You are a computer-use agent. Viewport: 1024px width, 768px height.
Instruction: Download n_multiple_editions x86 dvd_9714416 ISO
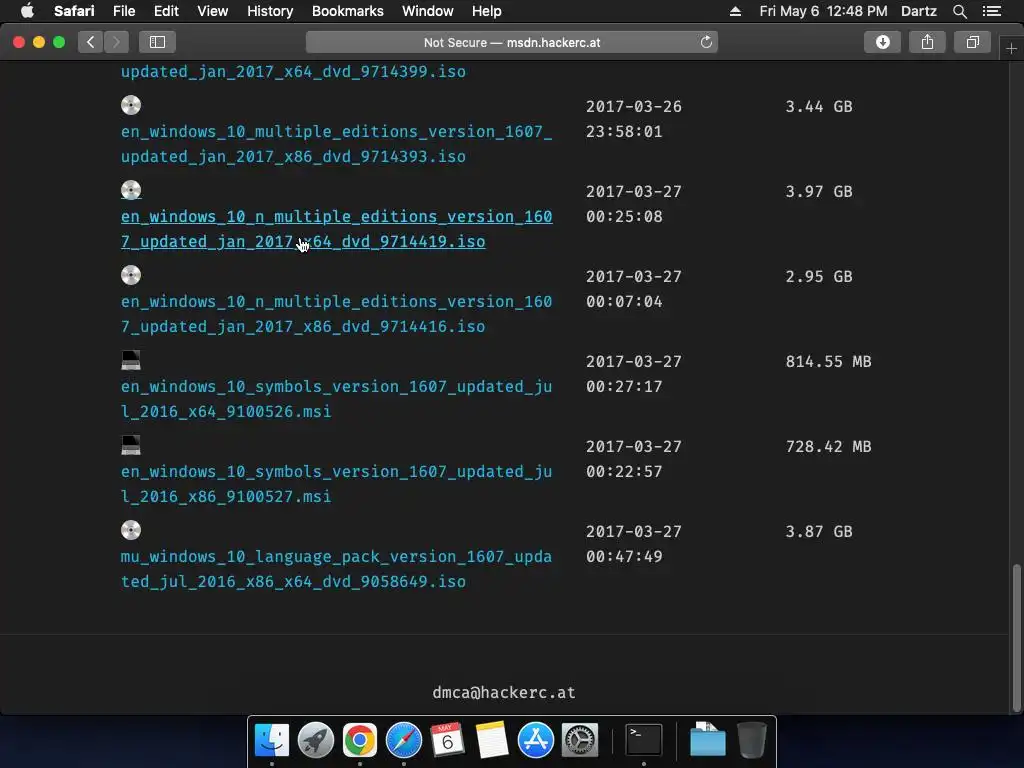336,313
